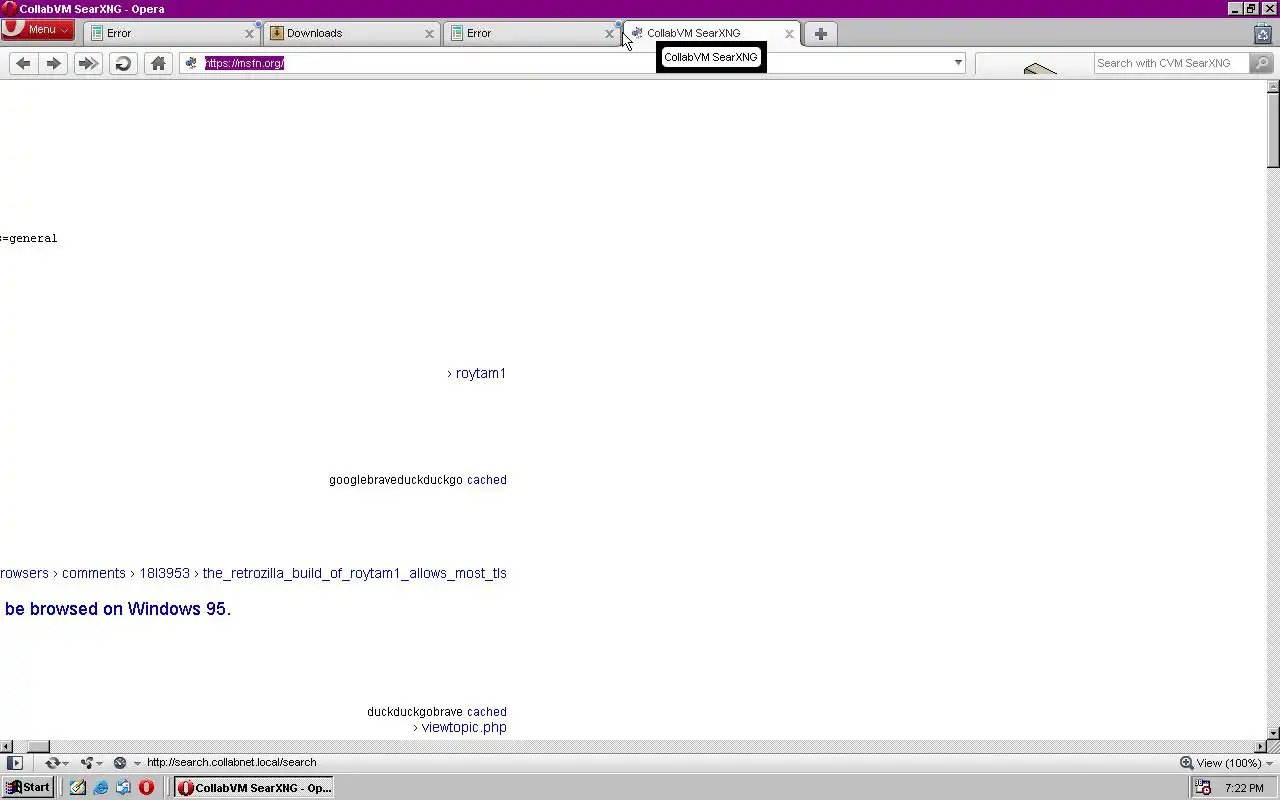The width and height of the screenshot is (1280, 800).
Task: Click the '=general' text
Action: [29, 238]
